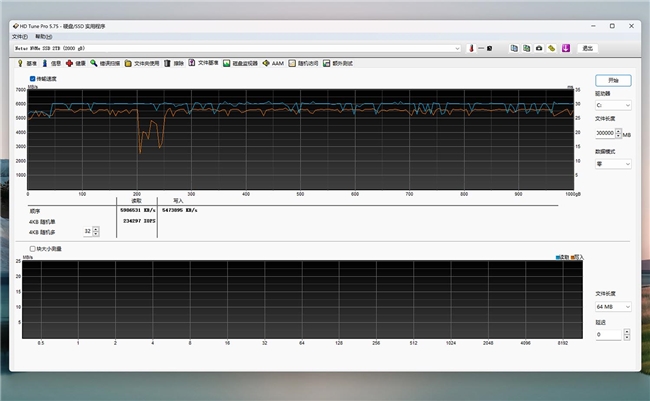Switch to the AAM tab
Screen dimensions: 650x401
(x=273, y=63)
